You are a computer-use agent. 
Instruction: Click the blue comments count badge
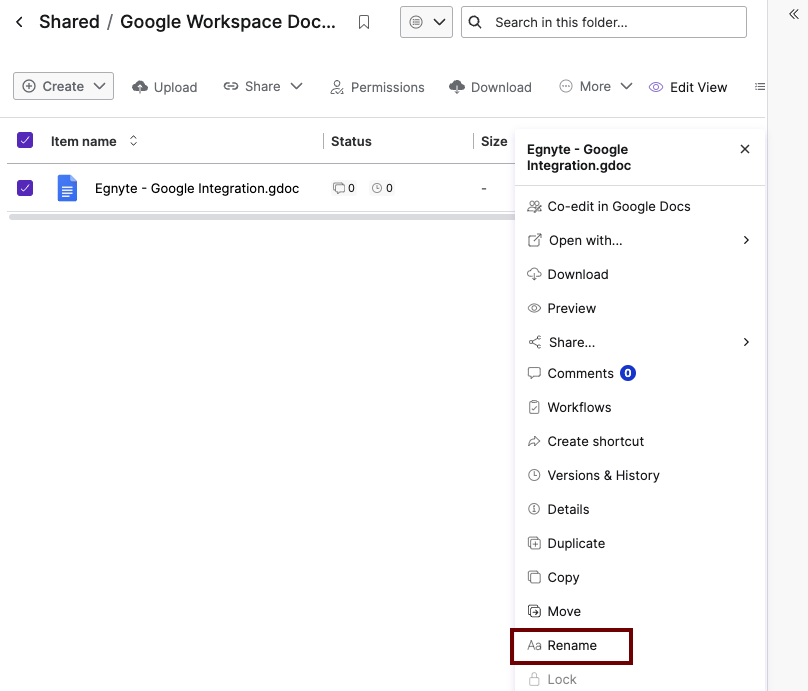point(628,373)
